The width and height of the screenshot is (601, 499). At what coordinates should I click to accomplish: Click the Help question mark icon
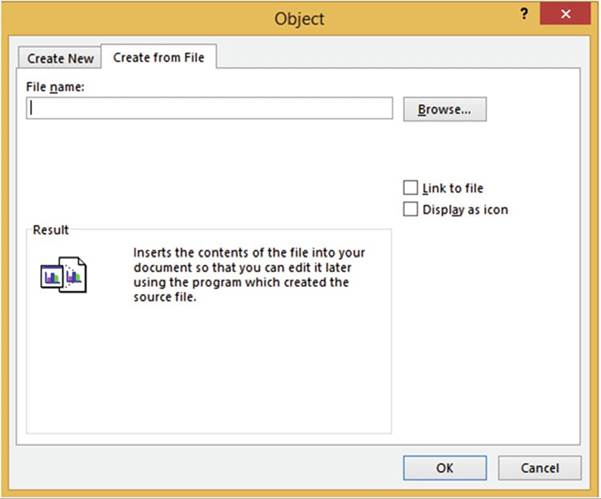pyautogui.click(x=524, y=15)
